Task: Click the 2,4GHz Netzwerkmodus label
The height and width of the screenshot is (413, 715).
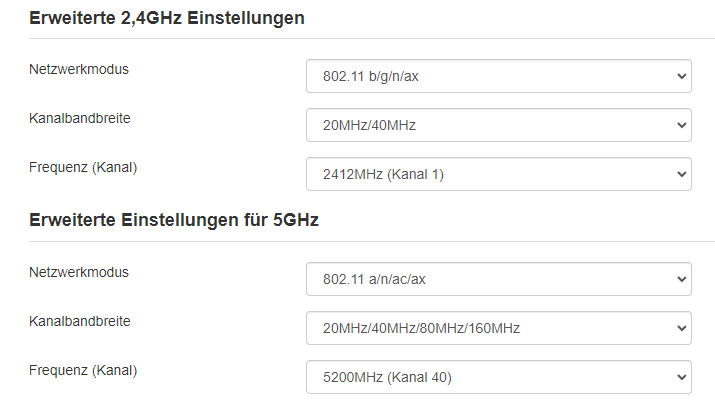Action: 79,69
